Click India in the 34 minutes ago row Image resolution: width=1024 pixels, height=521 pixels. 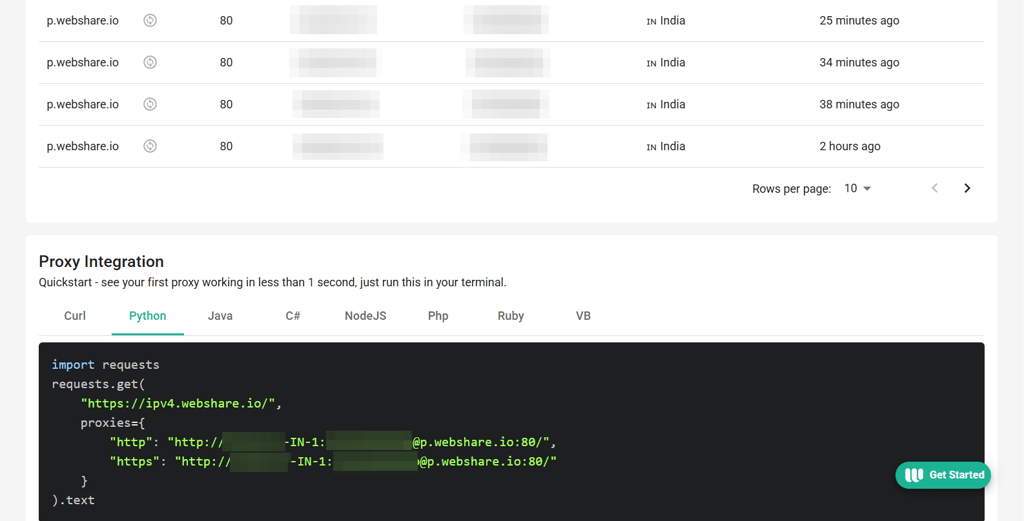[673, 62]
